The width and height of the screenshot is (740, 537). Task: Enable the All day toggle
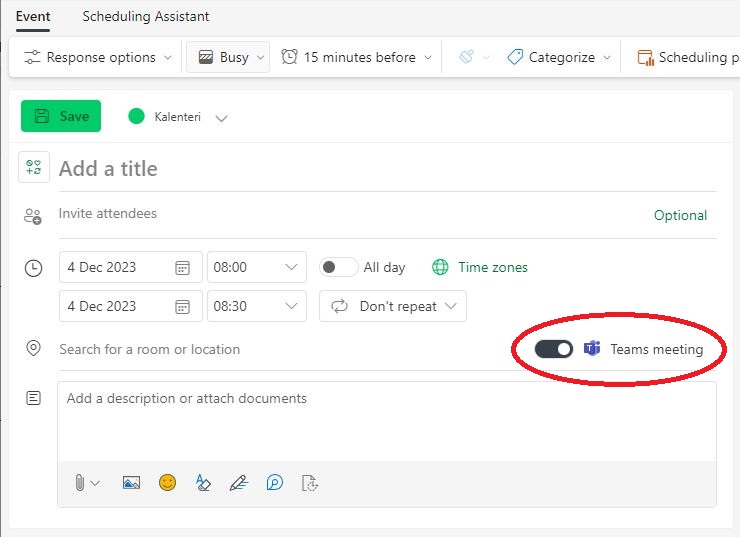pyautogui.click(x=338, y=268)
